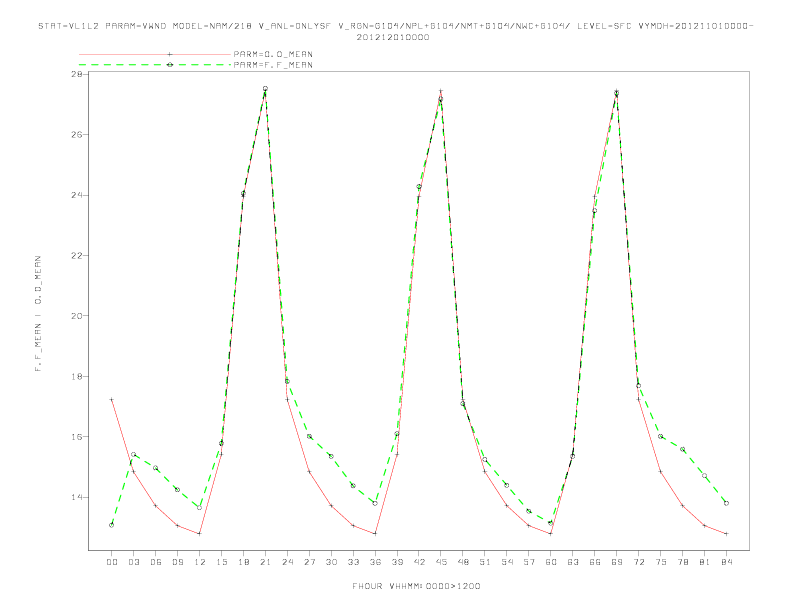Select green F.F_MEAN circle at hour 00
Image resolution: width=792 pixels, height=612 pixels.
(x=112, y=525)
